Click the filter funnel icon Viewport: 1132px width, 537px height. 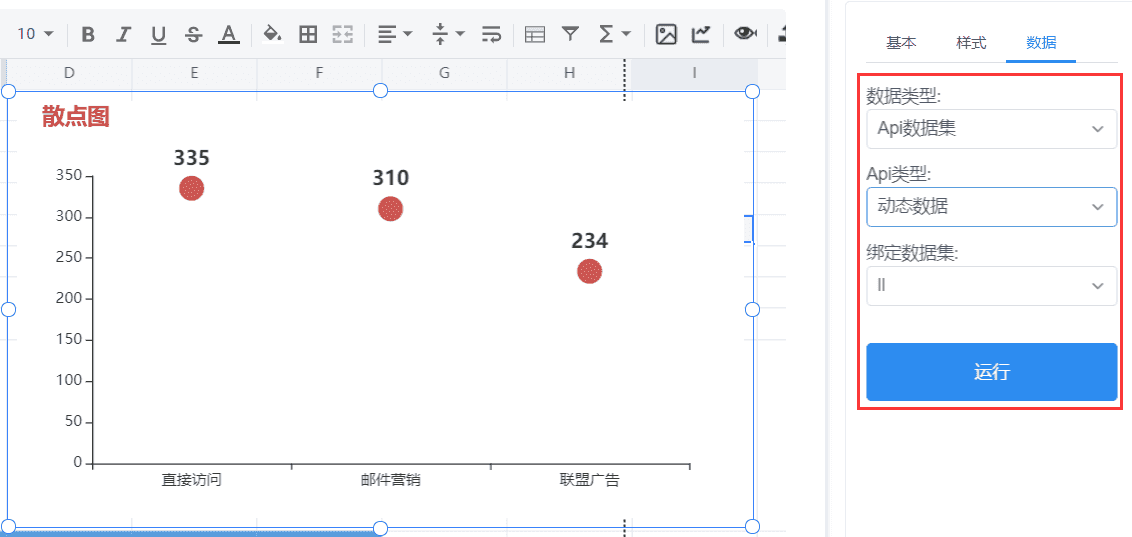tap(570, 35)
